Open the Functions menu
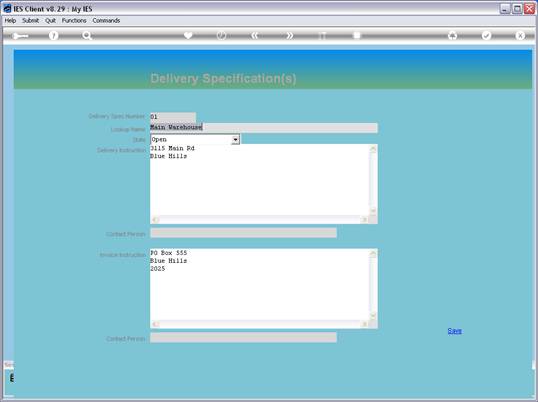 pyautogui.click(x=74, y=21)
